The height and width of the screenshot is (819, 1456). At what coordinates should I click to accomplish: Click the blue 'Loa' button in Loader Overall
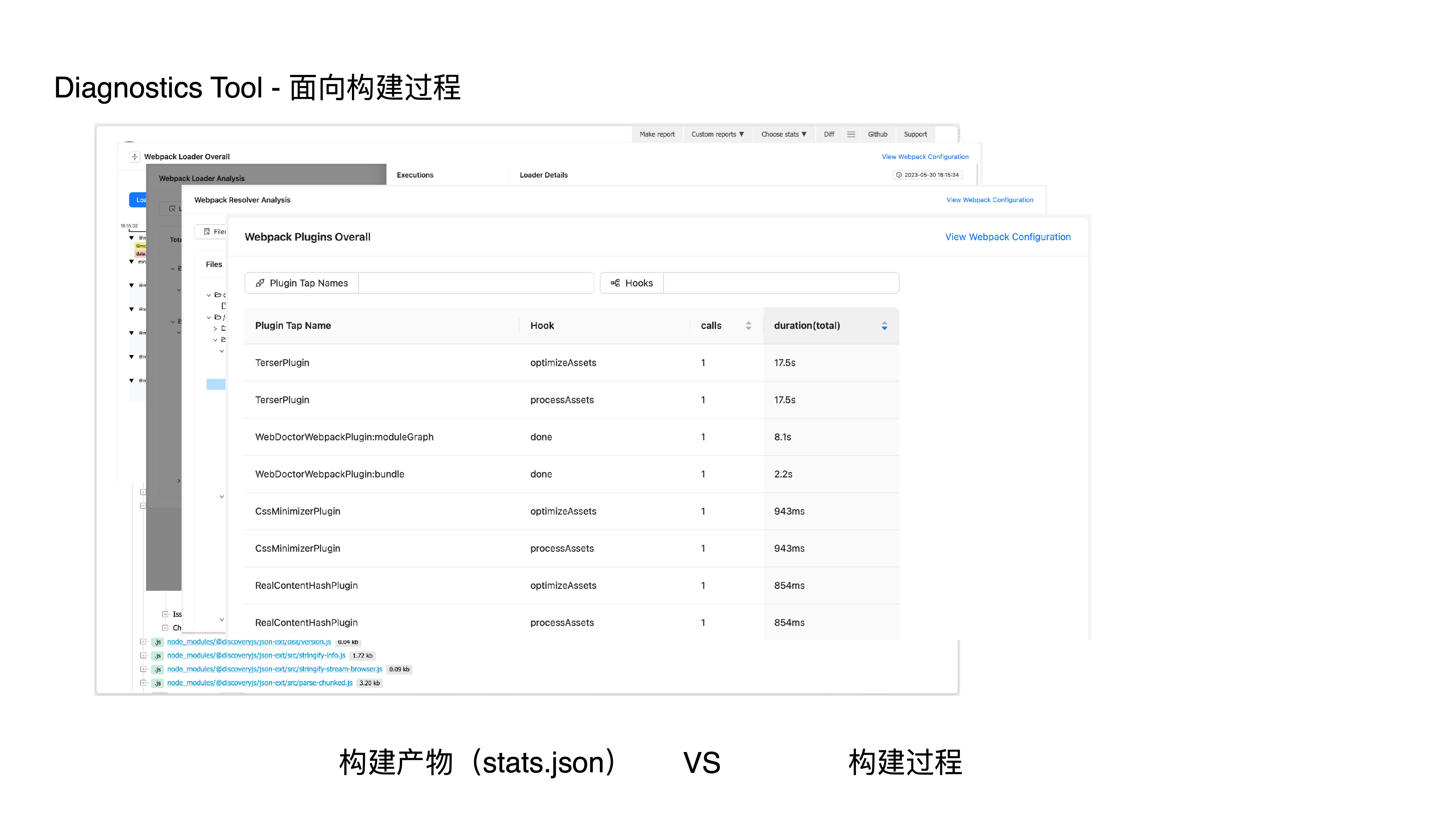coord(138,200)
